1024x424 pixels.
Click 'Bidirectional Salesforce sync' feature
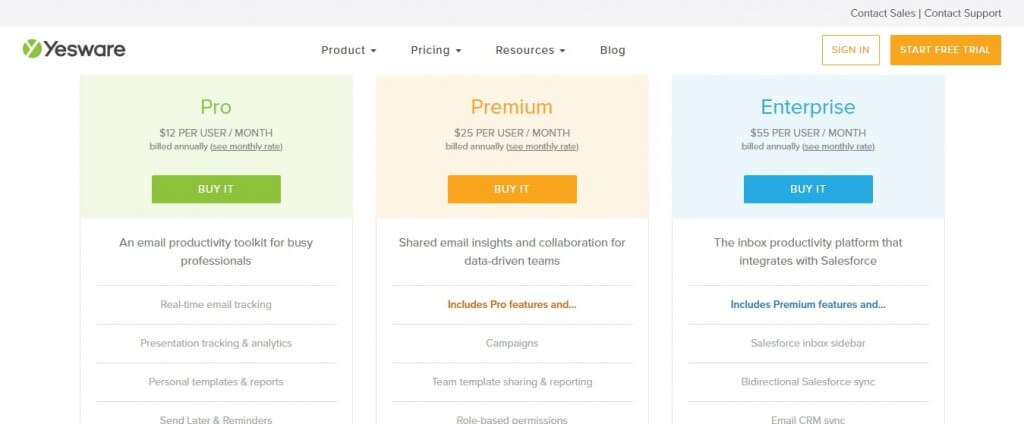pos(808,382)
